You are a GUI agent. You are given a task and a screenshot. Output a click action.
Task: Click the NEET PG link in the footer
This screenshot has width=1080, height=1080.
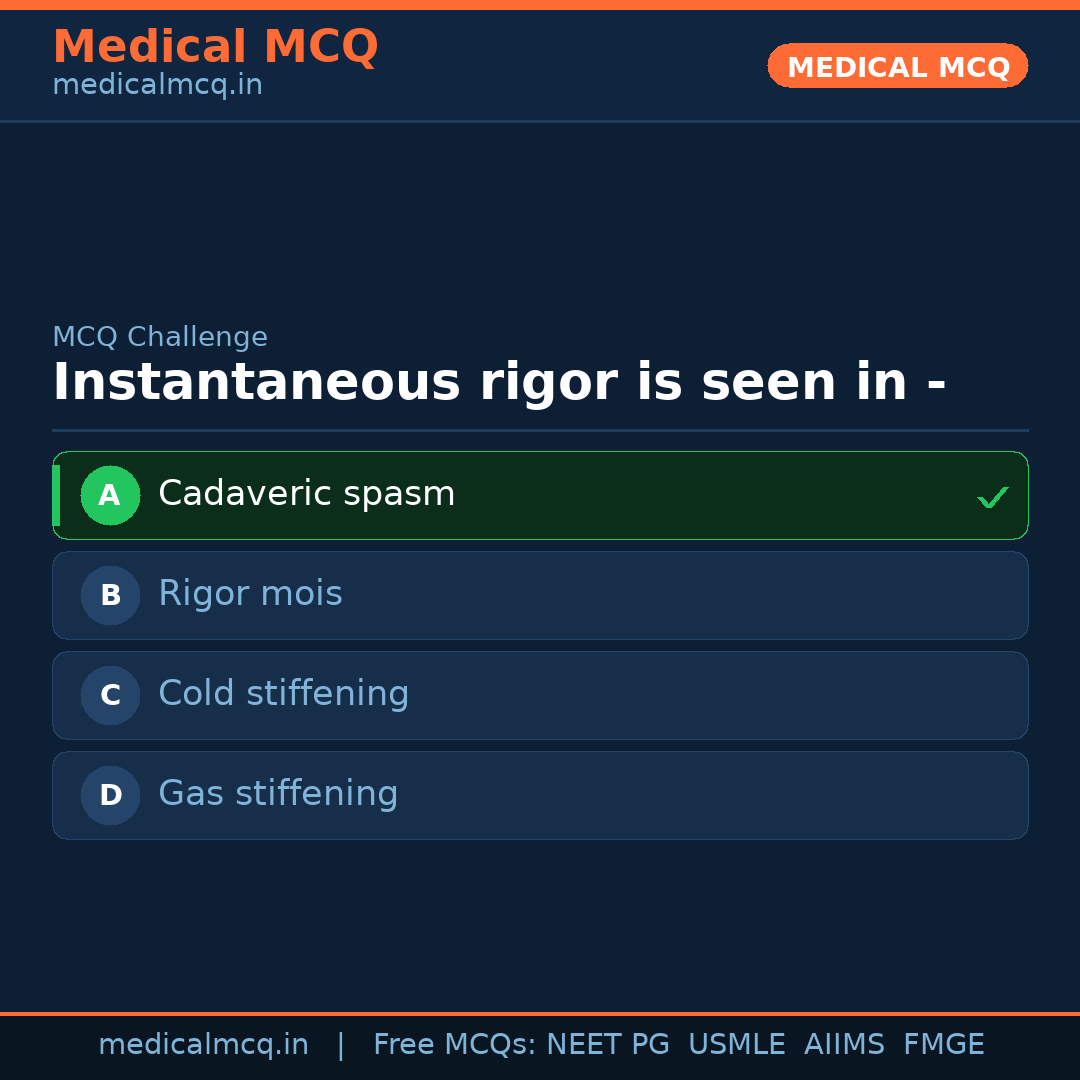tap(607, 1043)
